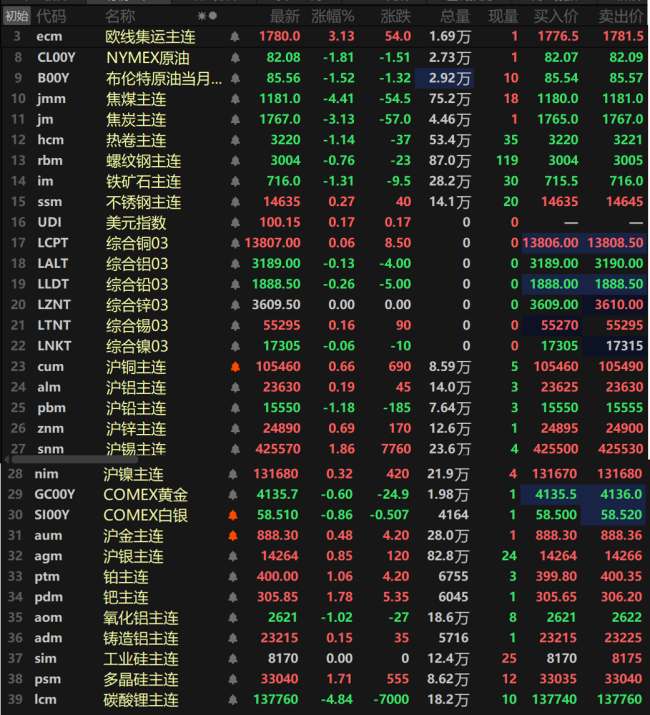Sort by the 现量 column header
The height and width of the screenshot is (715, 650).
pyautogui.click(x=503, y=16)
